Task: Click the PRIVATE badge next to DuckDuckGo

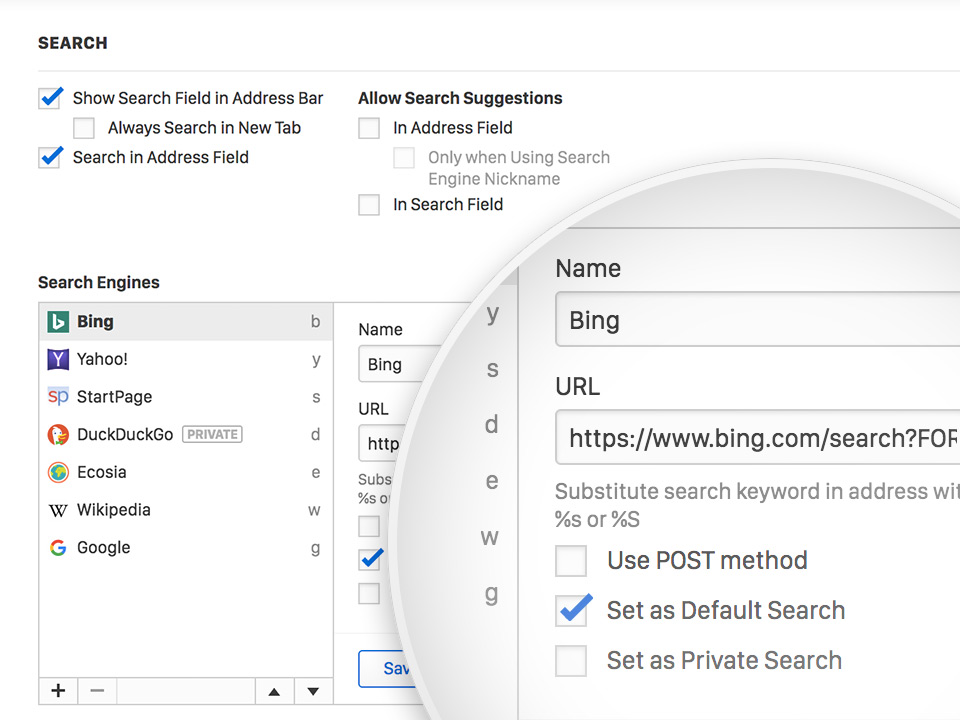Action: (x=212, y=435)
